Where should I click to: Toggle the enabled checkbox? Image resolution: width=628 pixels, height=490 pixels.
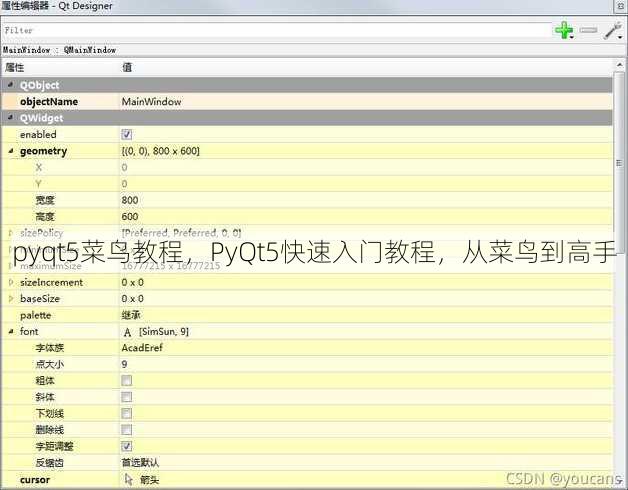click(x=127, y=135)
